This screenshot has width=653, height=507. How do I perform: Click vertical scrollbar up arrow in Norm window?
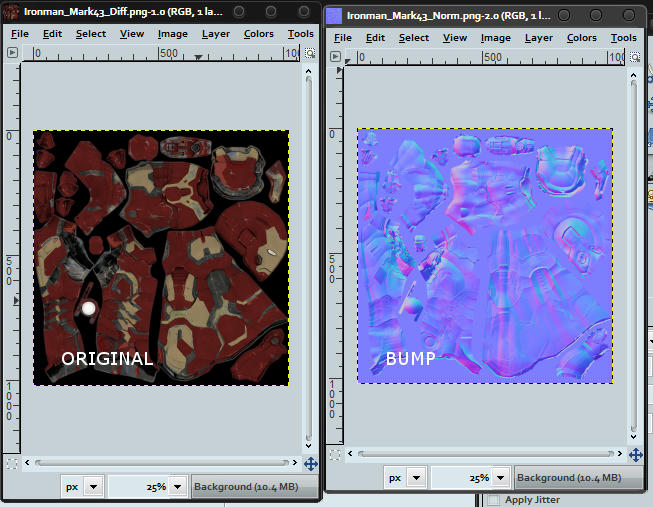633,75
